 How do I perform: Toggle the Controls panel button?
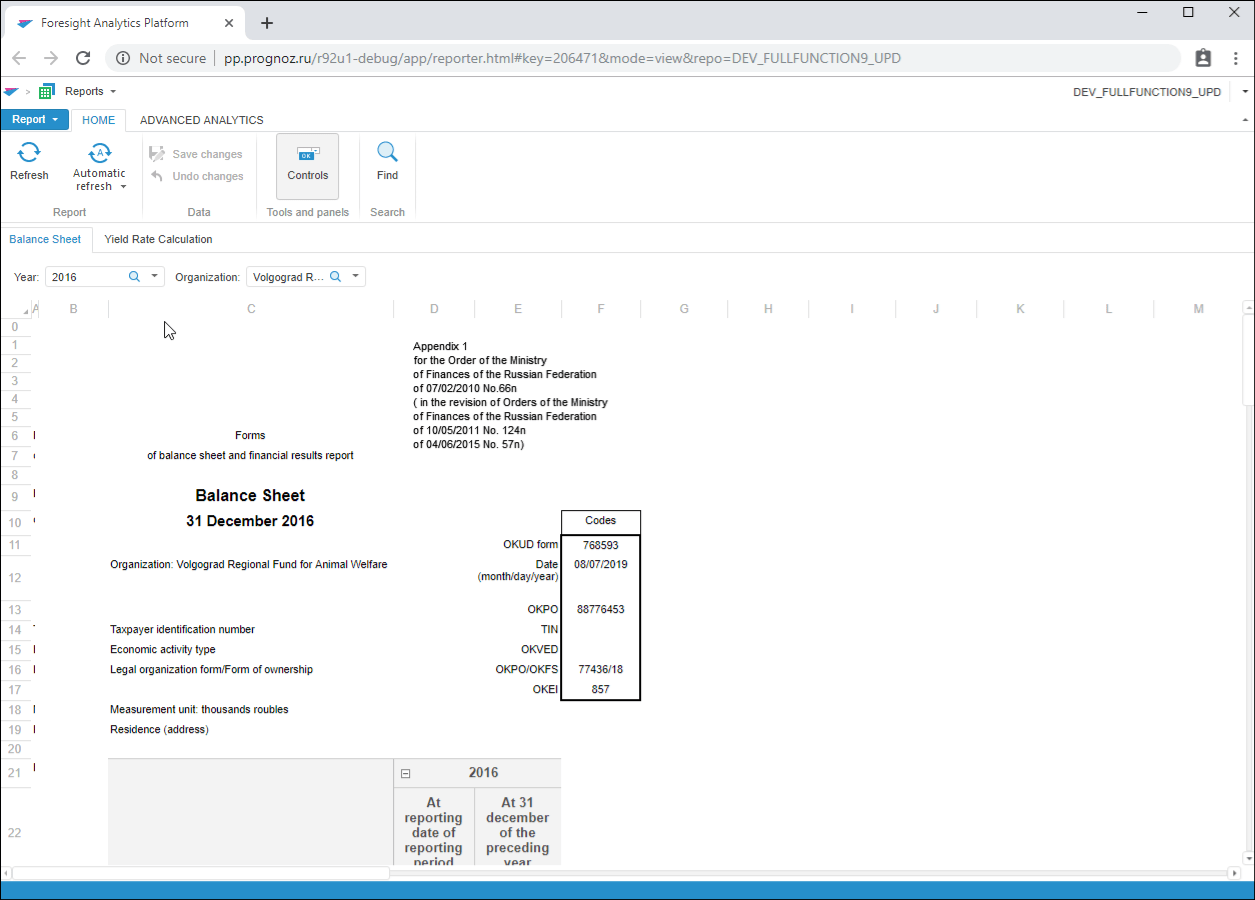point(307,165)
